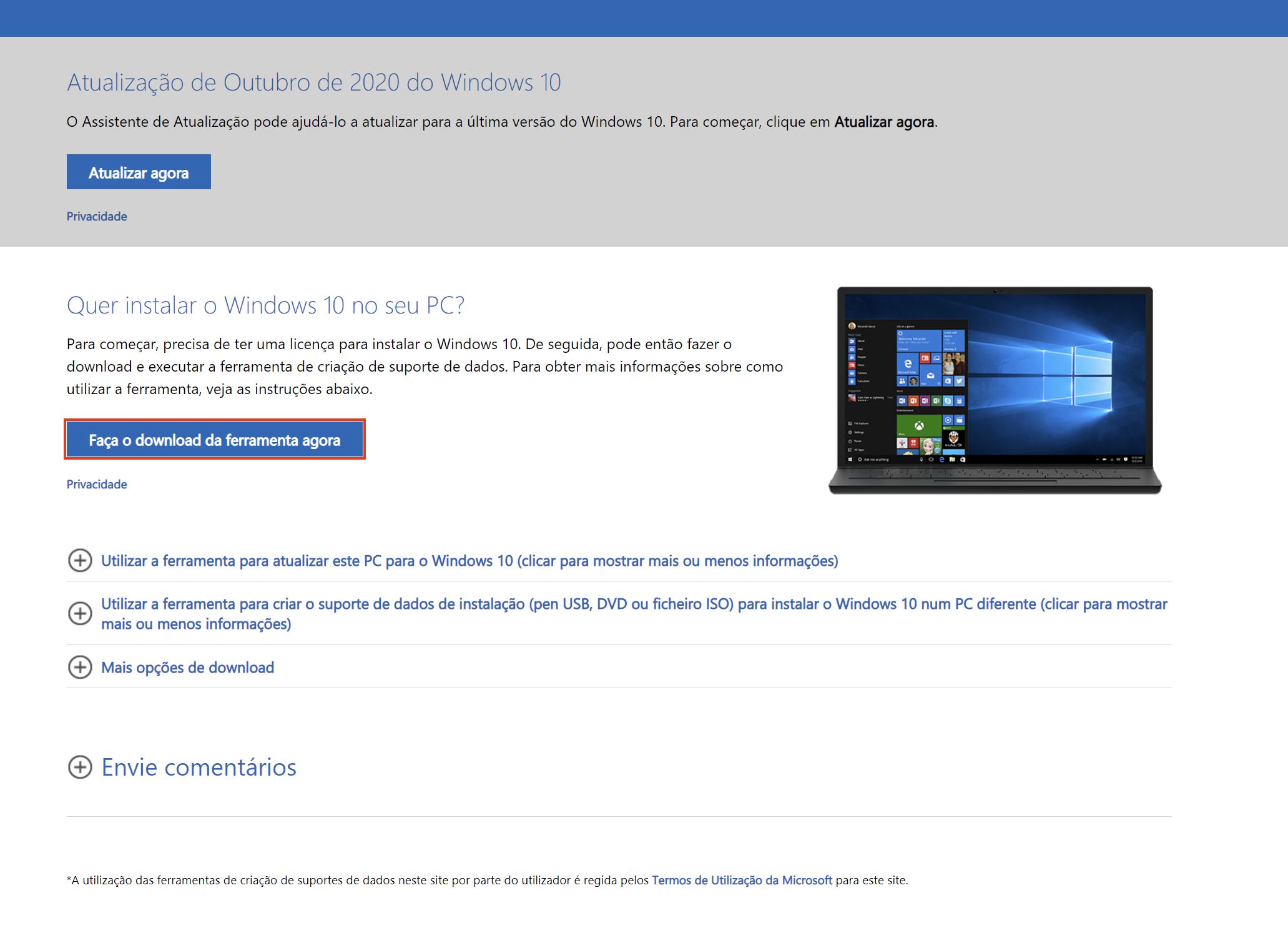Click the Windows 10 laptop image

tap(995, 390)
